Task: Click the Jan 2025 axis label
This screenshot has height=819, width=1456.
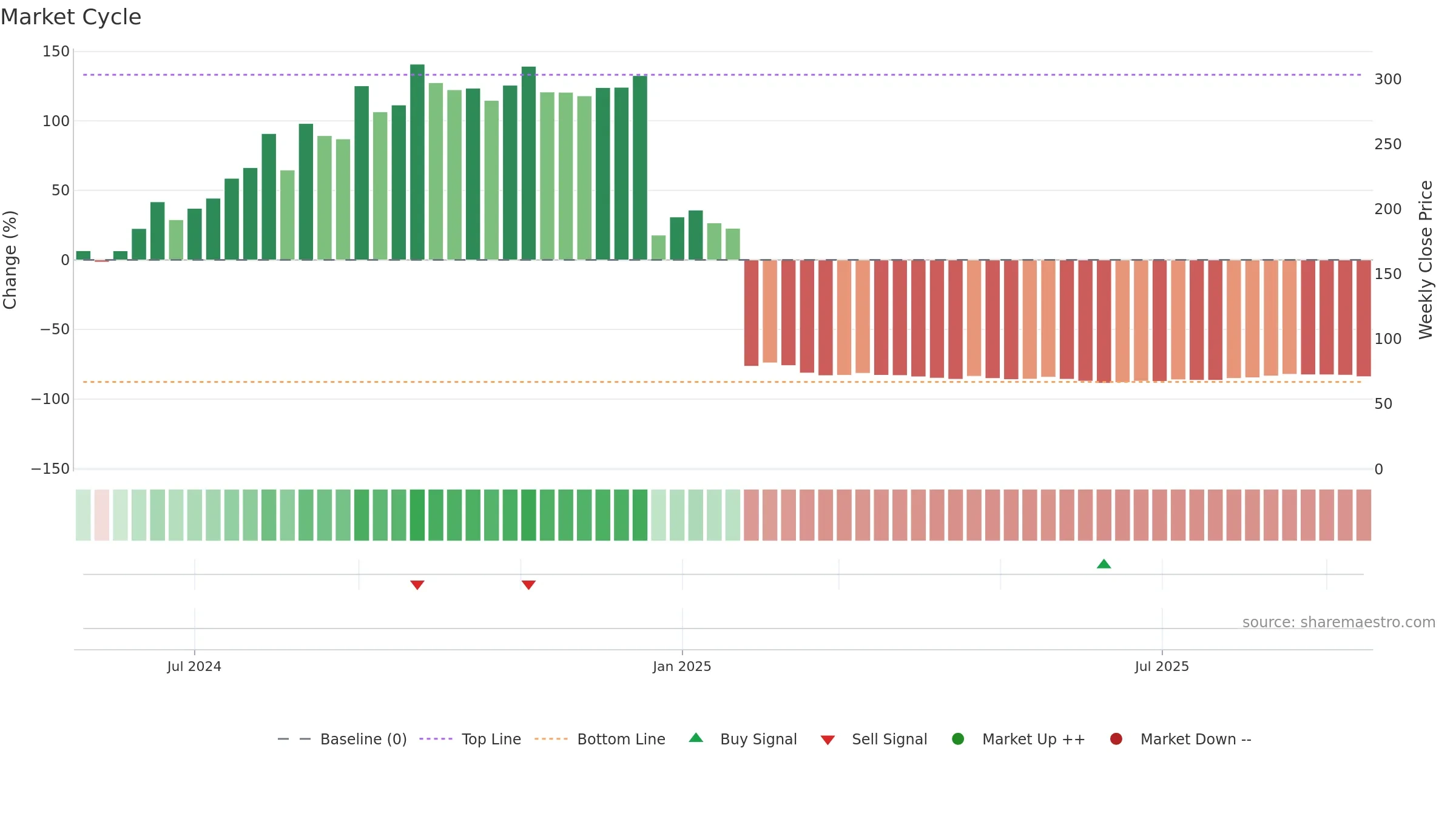Action: (682, 667)
